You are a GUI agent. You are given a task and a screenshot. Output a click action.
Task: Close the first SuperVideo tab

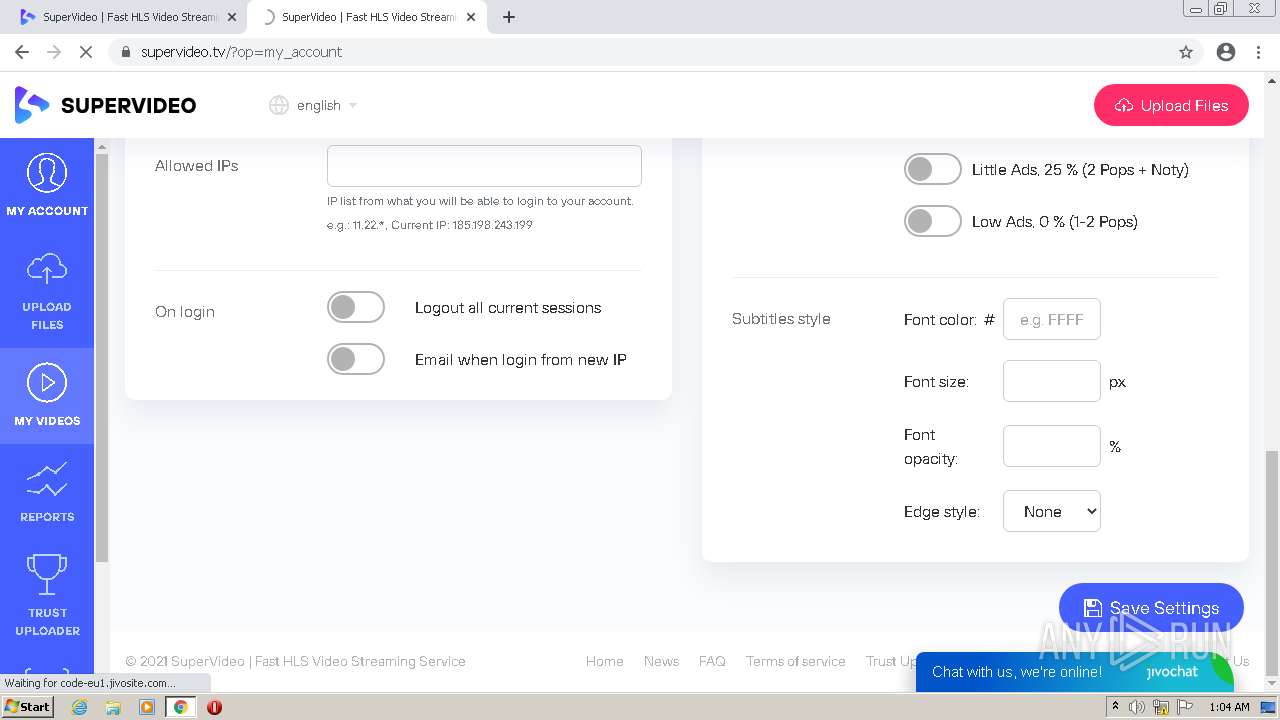[x=232, y=17]
